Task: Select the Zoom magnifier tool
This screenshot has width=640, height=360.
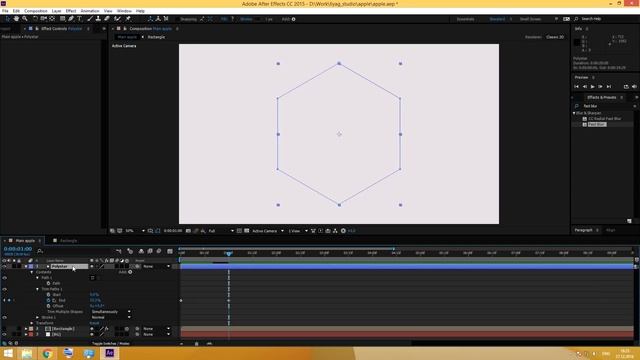Action: coord(25,19)
